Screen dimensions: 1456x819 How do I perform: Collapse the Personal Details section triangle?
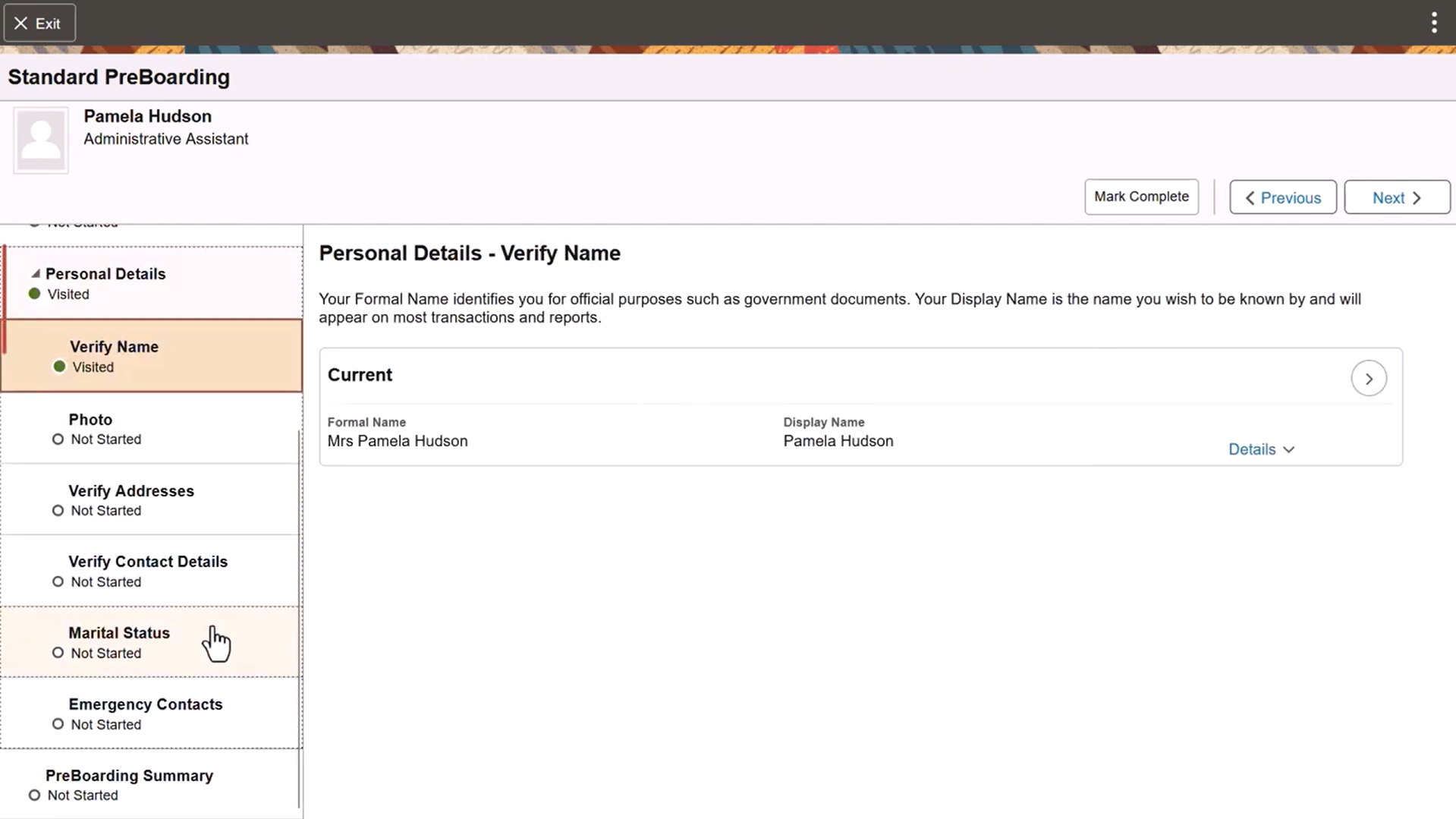click(x=35, y=272)
